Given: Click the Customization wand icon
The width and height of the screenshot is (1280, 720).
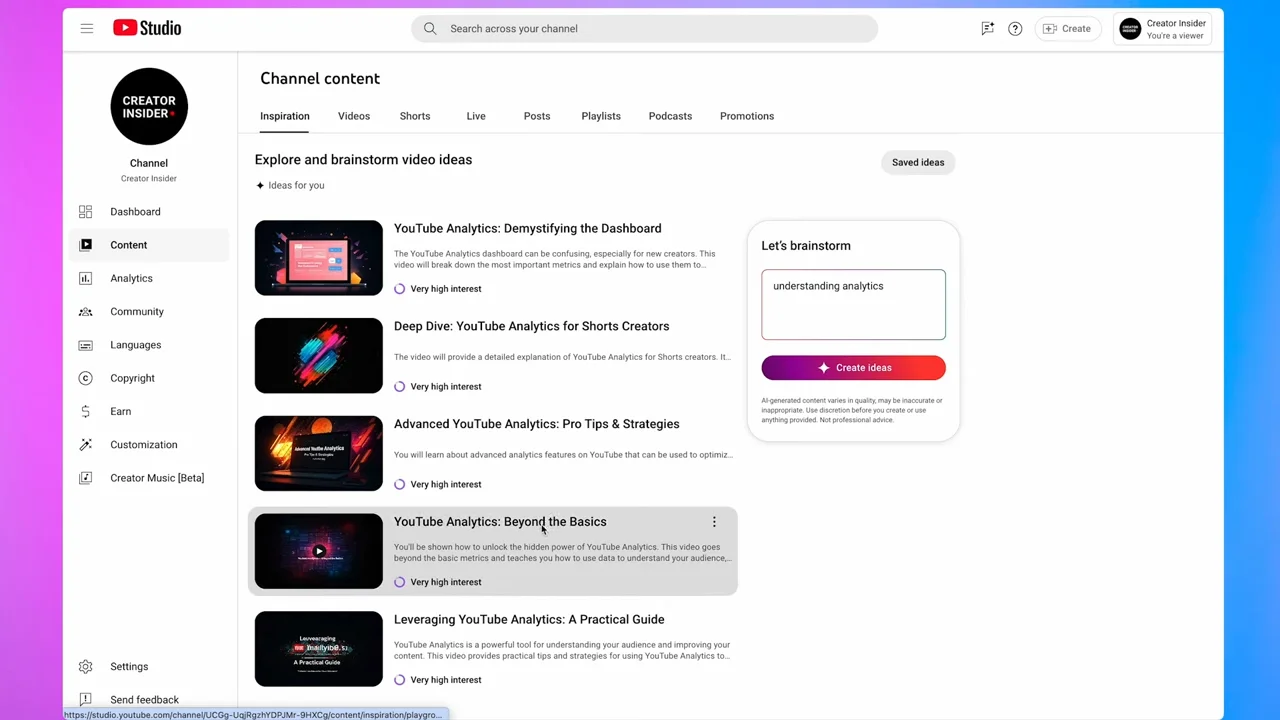Looking at the screenshot, I should (x=85, y=445).
